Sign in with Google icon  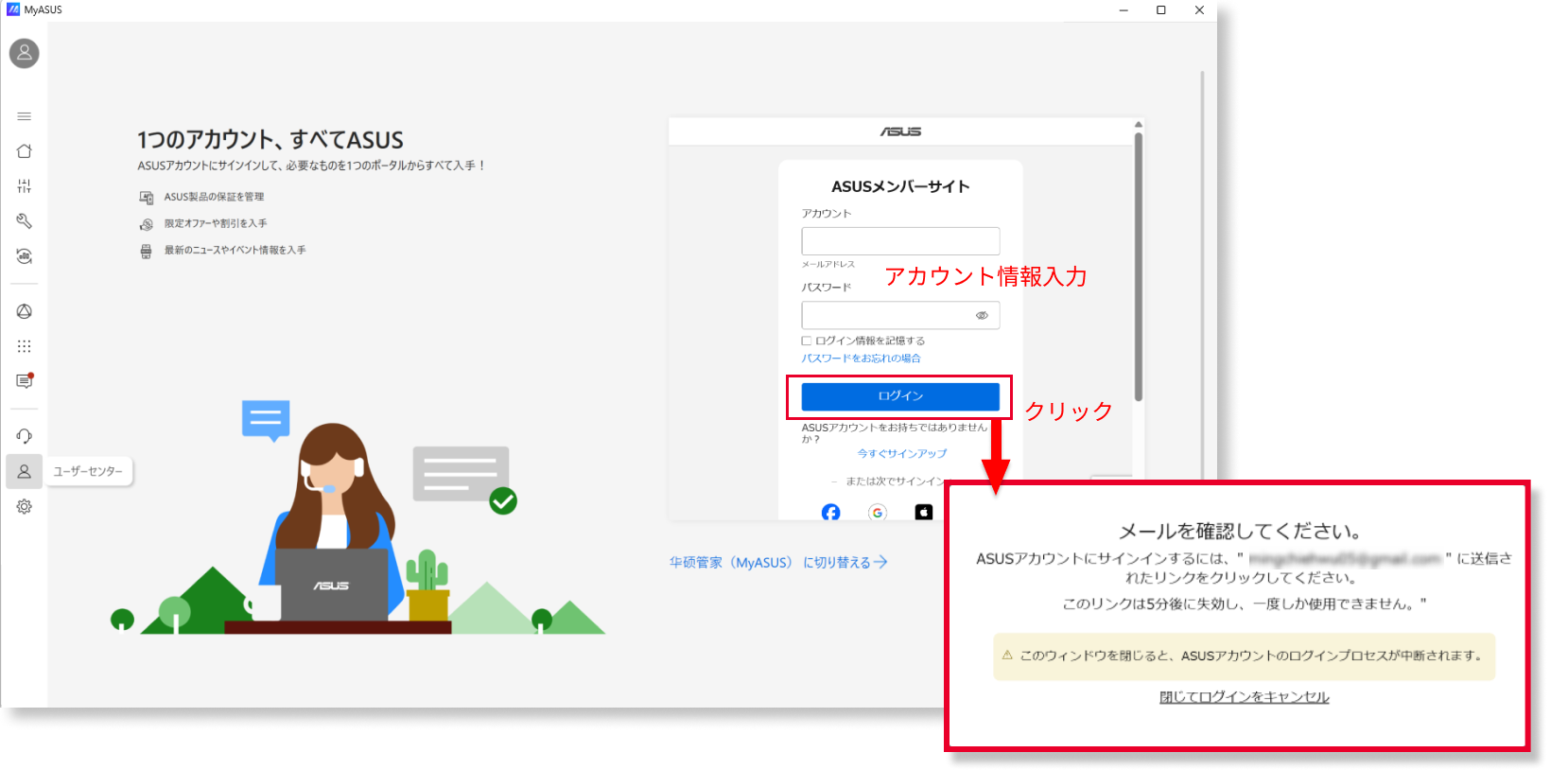(x=878, y=512)
